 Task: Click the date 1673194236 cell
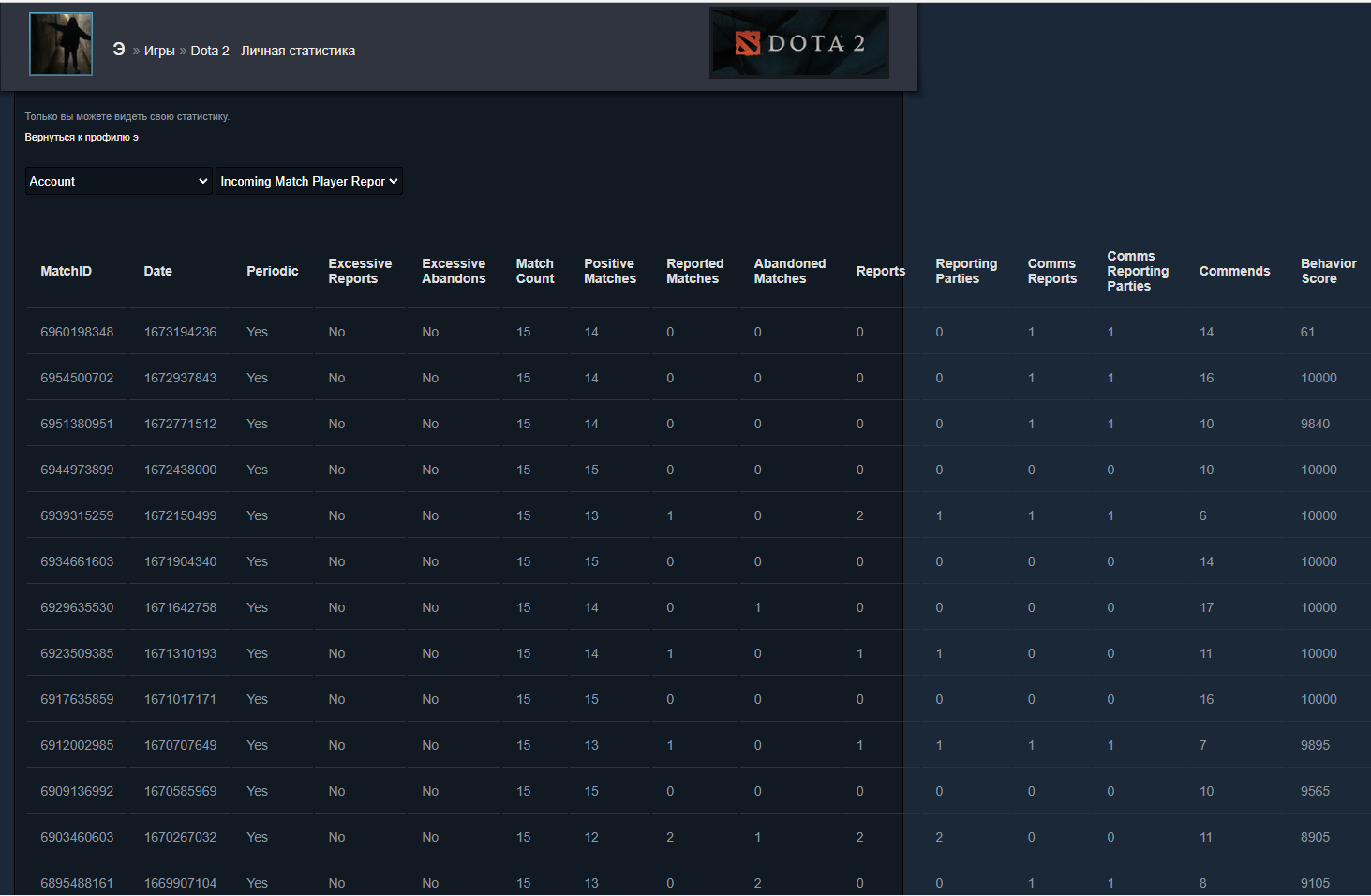coord(180,331)
